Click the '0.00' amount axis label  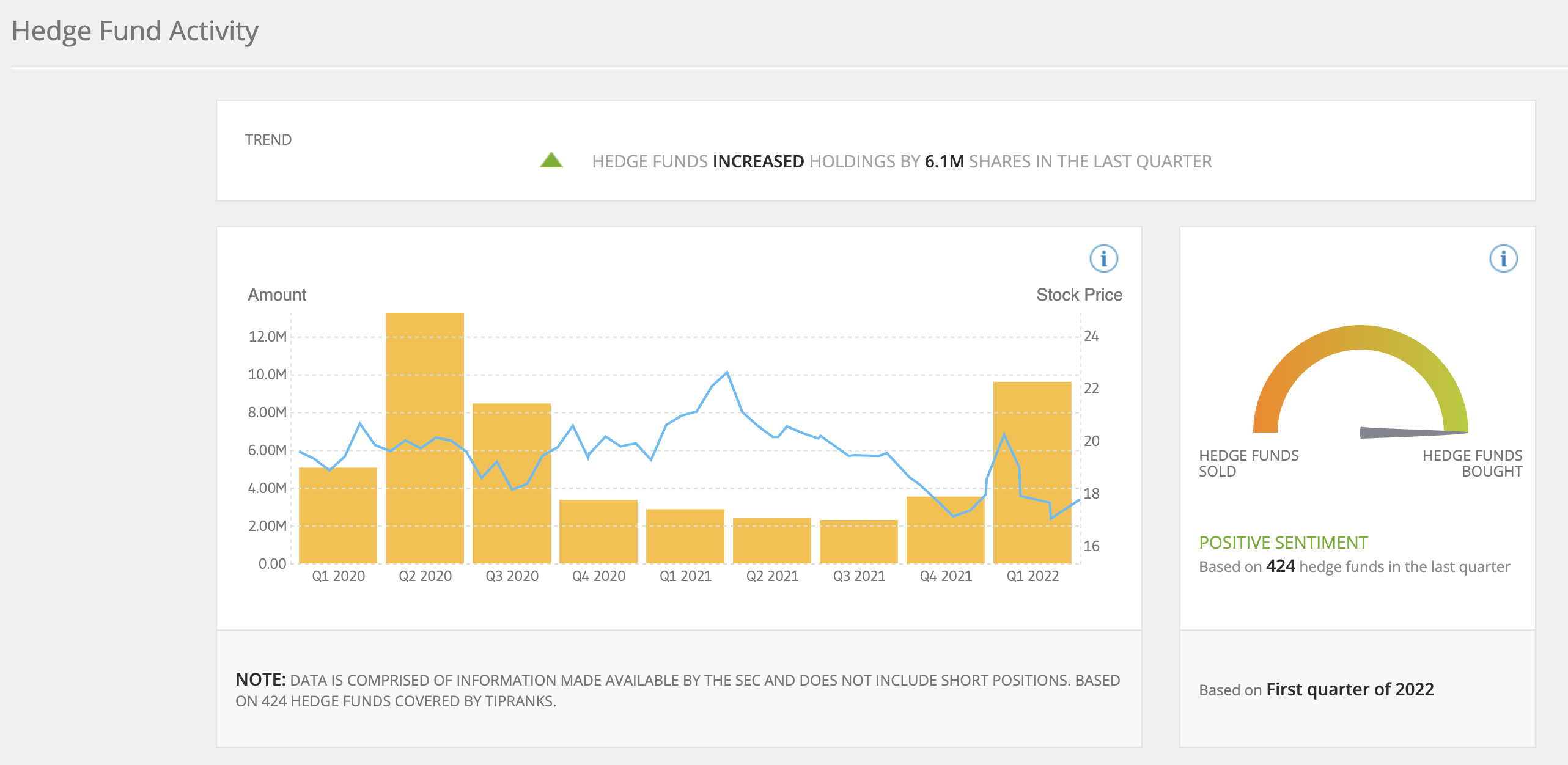coord(272,564)
